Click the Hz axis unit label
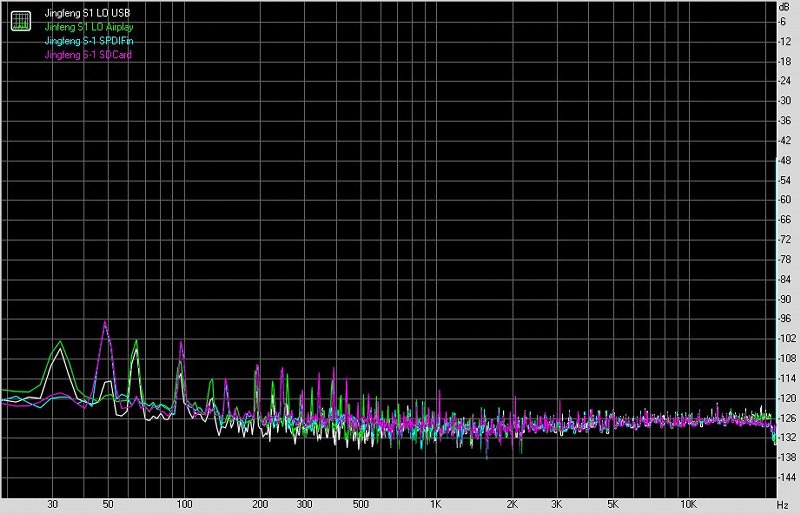Image resolution: width=800 pixels, height=513 pixels. coord(784,505)
